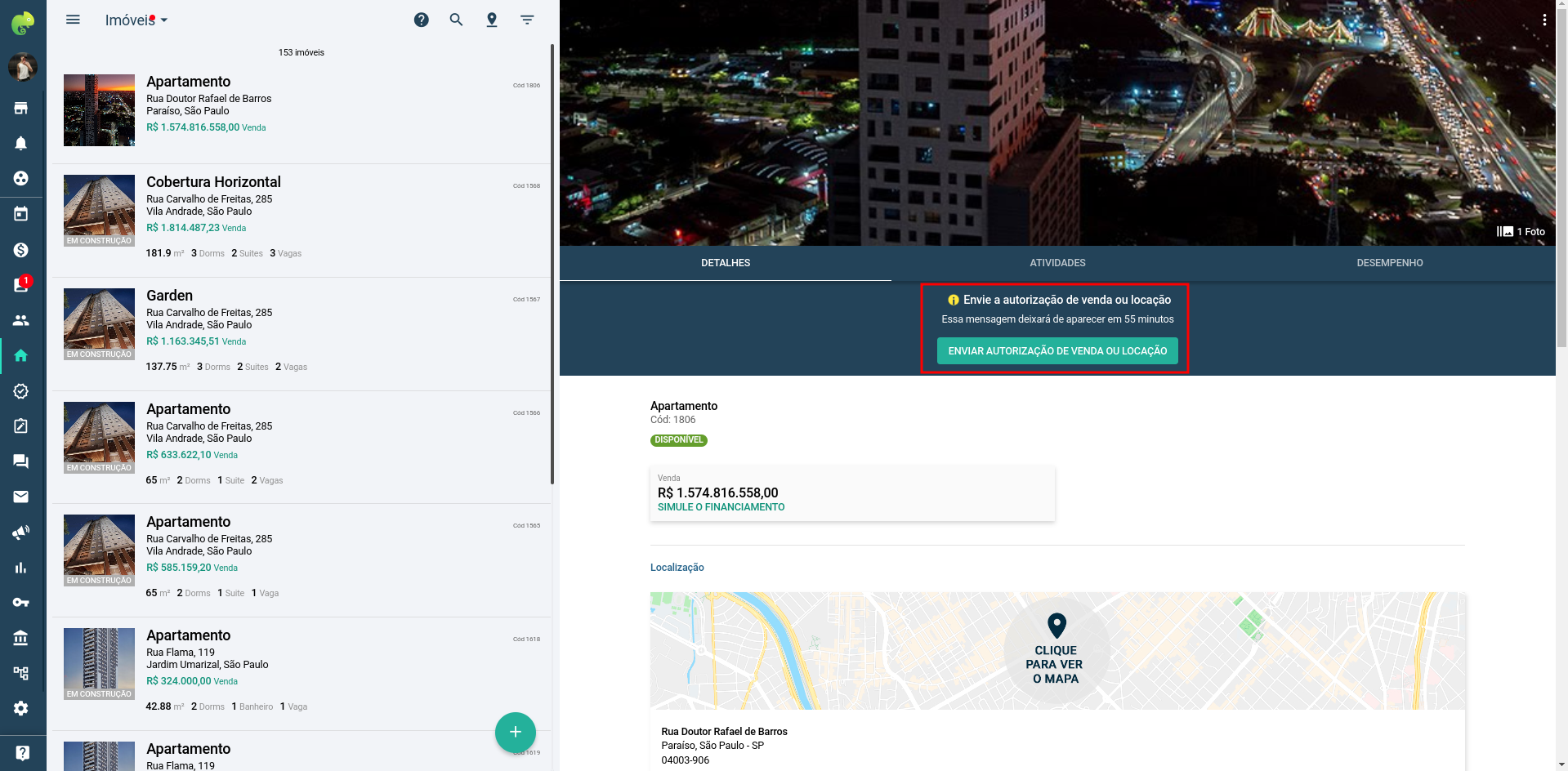The width and height of the screenshot is (1568, 771).
Task: Open the key sidebar icon
Action: coord(21,603)
